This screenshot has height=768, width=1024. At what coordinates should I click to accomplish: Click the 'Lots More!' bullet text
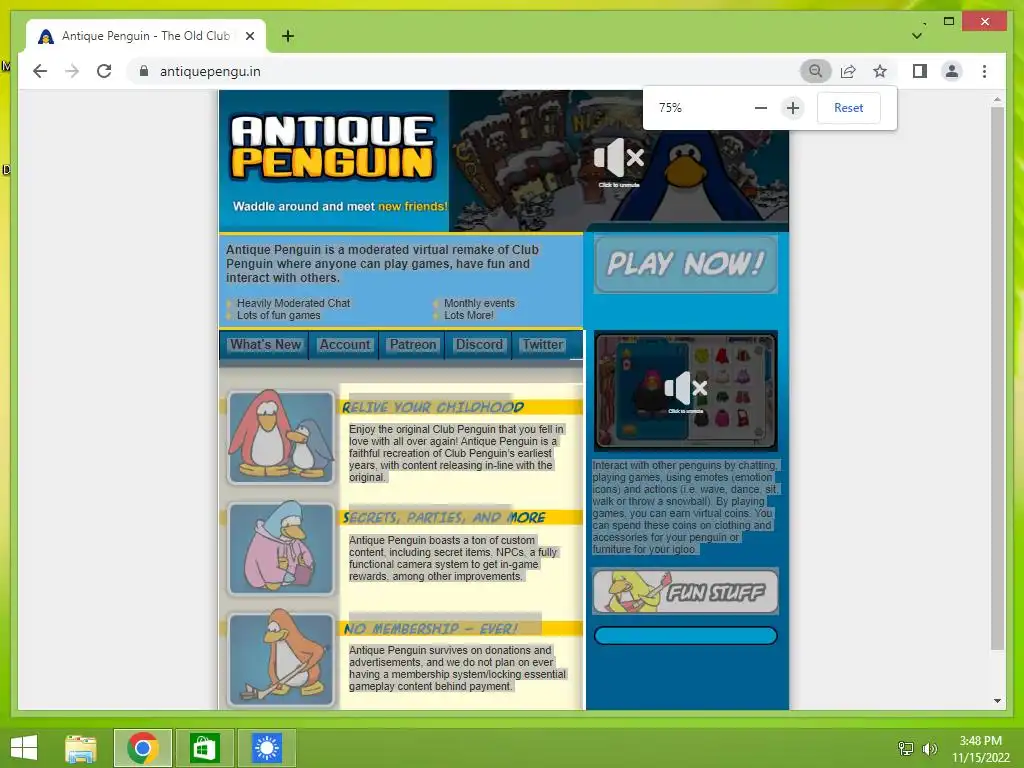coord(468,315)
